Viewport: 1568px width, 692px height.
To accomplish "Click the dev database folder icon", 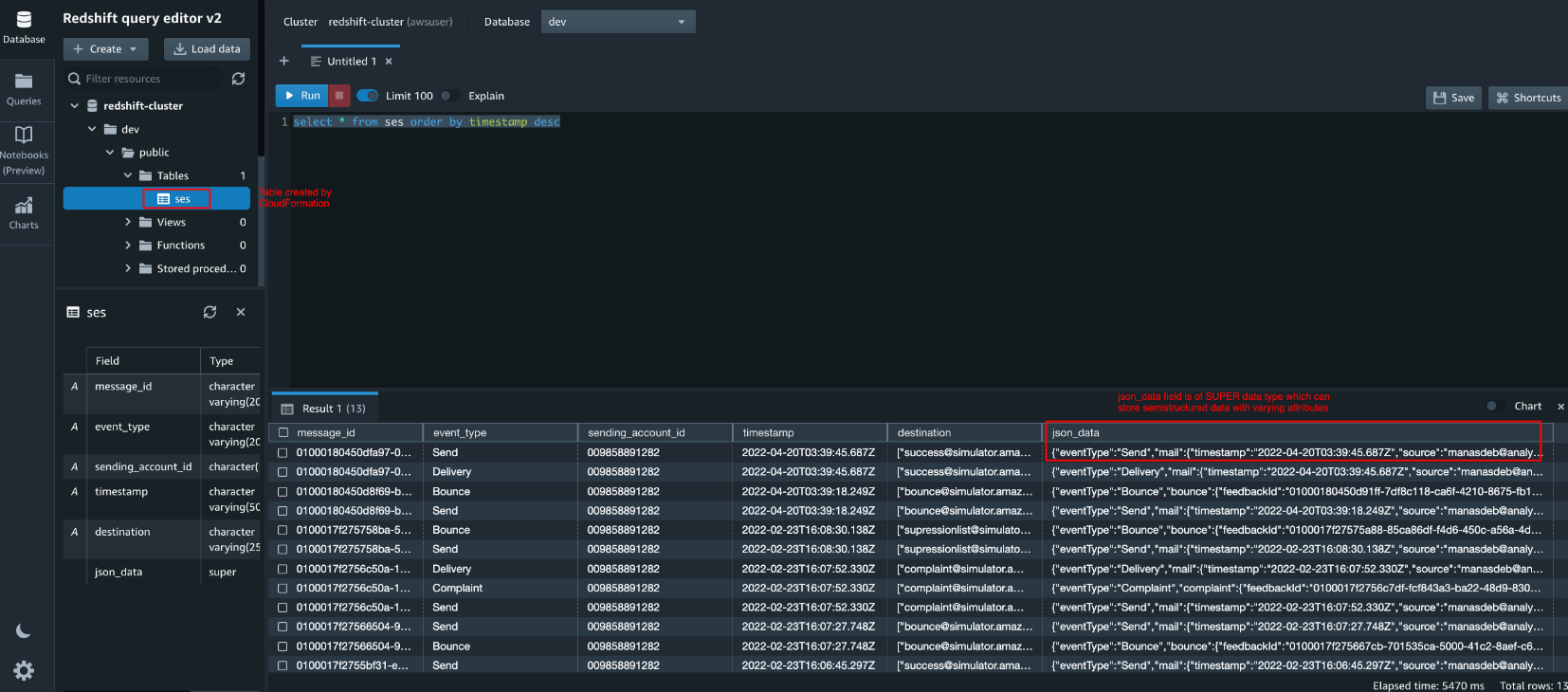I will click(110, 130).
